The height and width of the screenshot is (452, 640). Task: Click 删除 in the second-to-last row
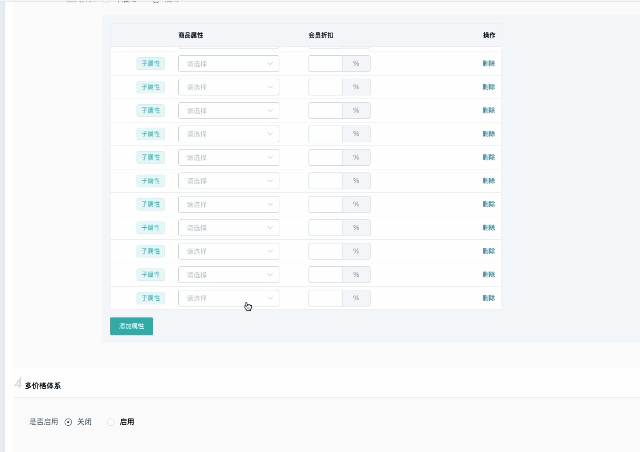pyautogui.click(x=489, y=274)
